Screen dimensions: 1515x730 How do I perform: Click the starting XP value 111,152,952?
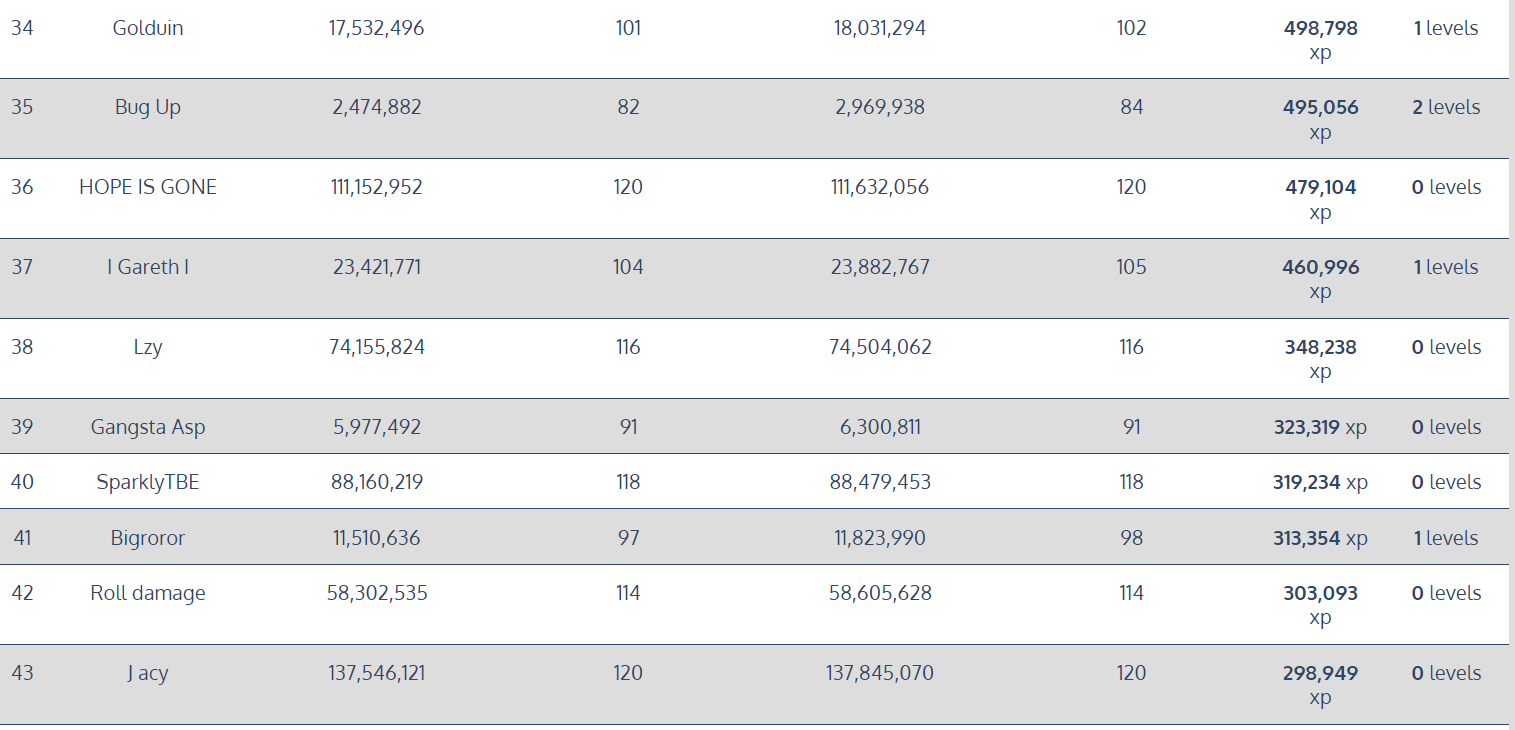(x=377, y=187)
